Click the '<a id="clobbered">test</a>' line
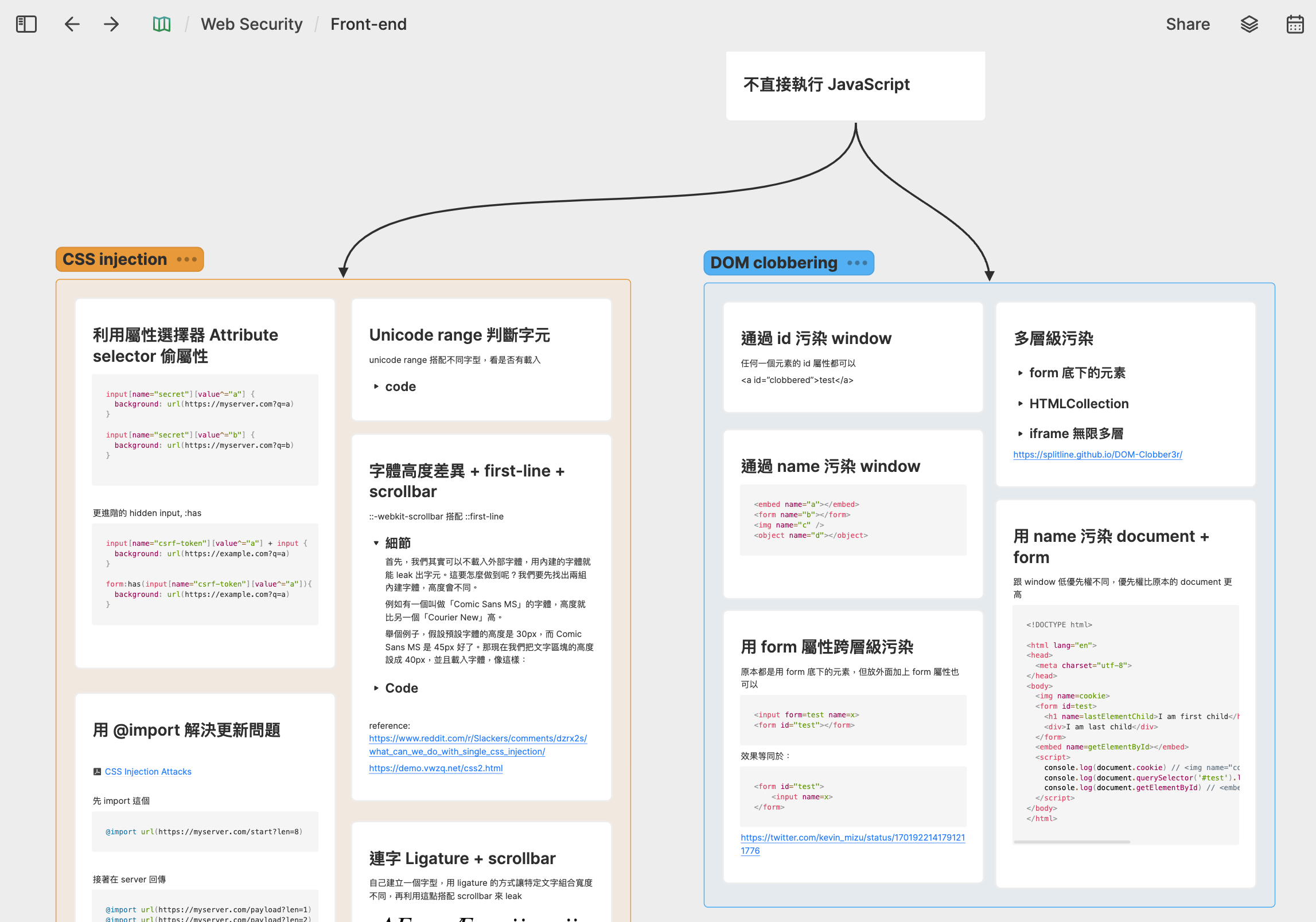Viewport: 1316px width, 922px height. pyautogui.click(x=797, y=380)
